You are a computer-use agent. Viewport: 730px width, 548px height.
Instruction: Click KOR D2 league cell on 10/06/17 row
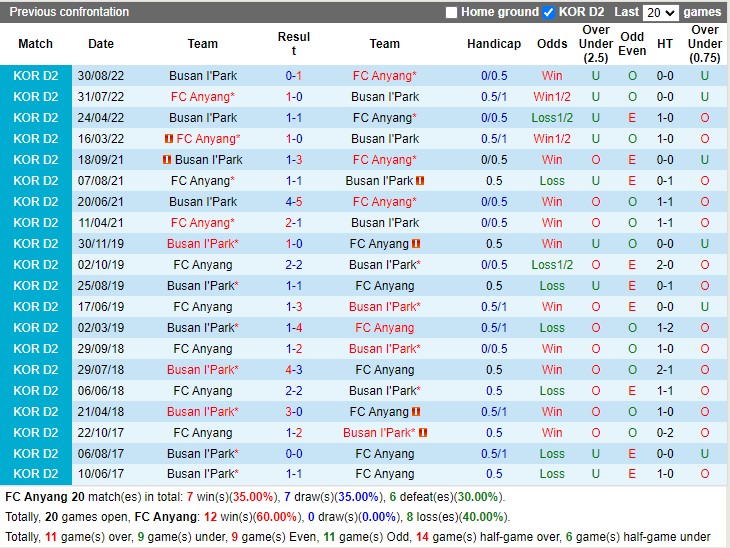[x=36, y=474]
